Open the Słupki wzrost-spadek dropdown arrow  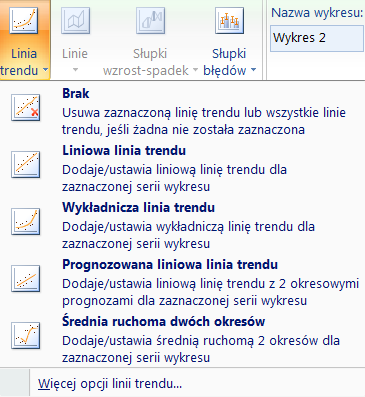tap(195, 70)
